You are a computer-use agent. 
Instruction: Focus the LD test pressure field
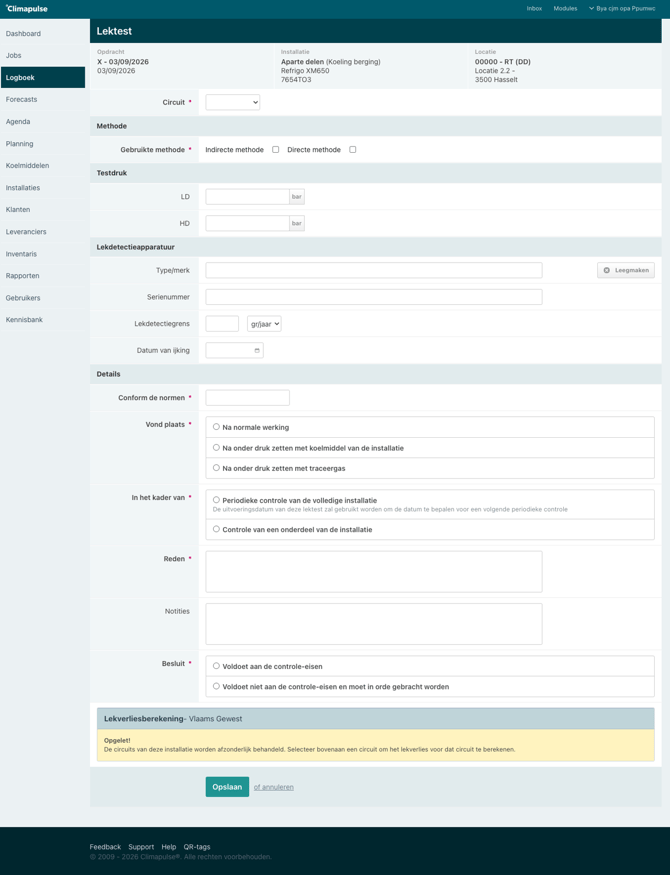pos(247,196)
